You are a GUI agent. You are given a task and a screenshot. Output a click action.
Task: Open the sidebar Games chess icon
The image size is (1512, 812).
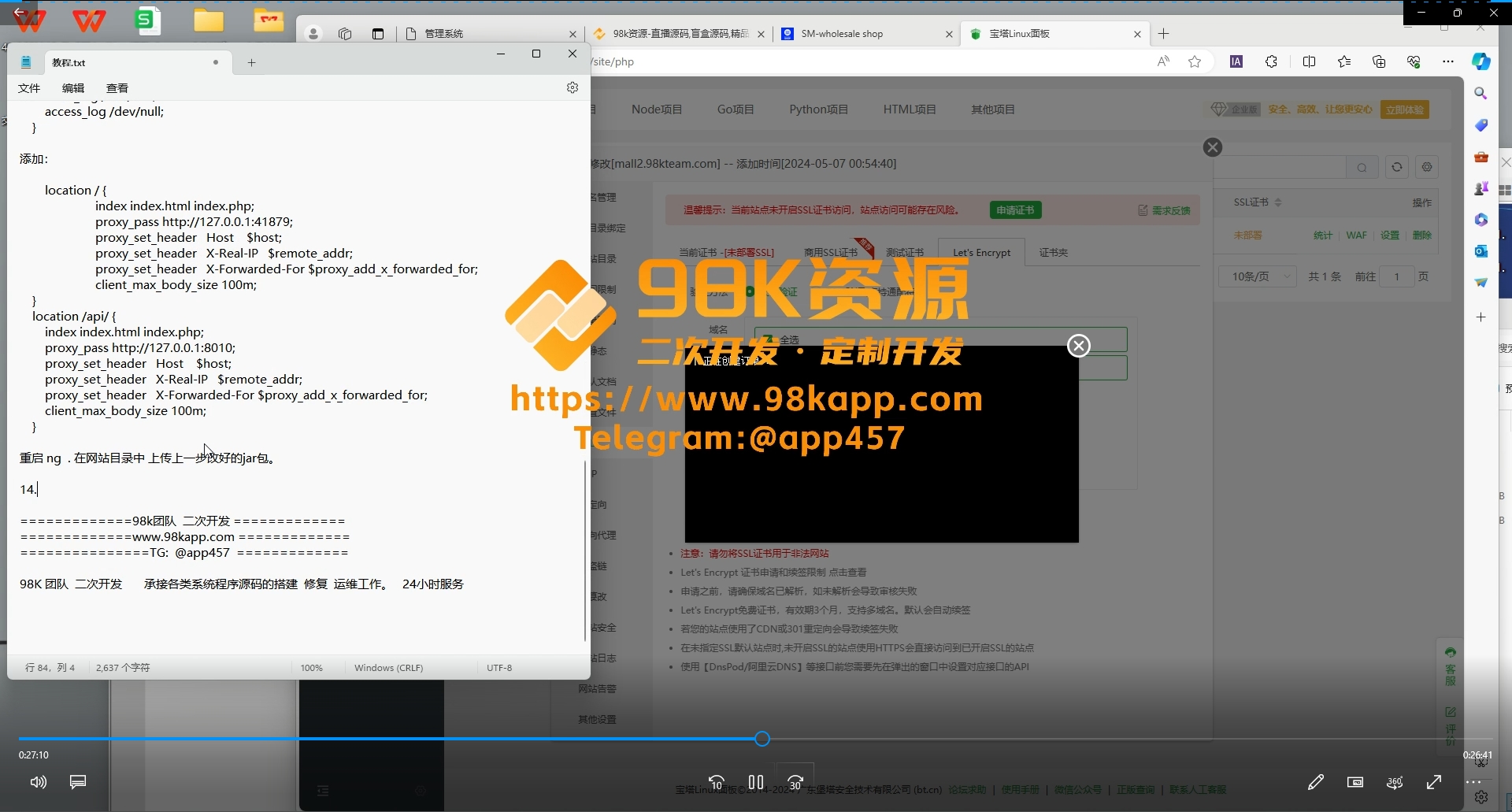click(x=1481, y=188)
